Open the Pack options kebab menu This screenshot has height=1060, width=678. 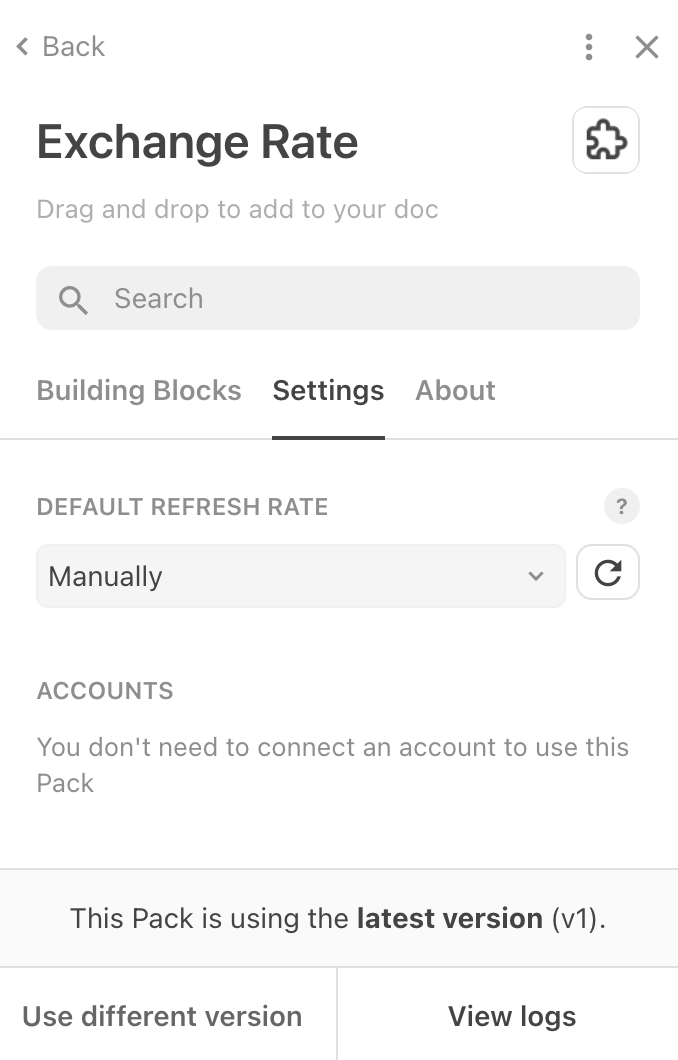click(x=589, y=47)
